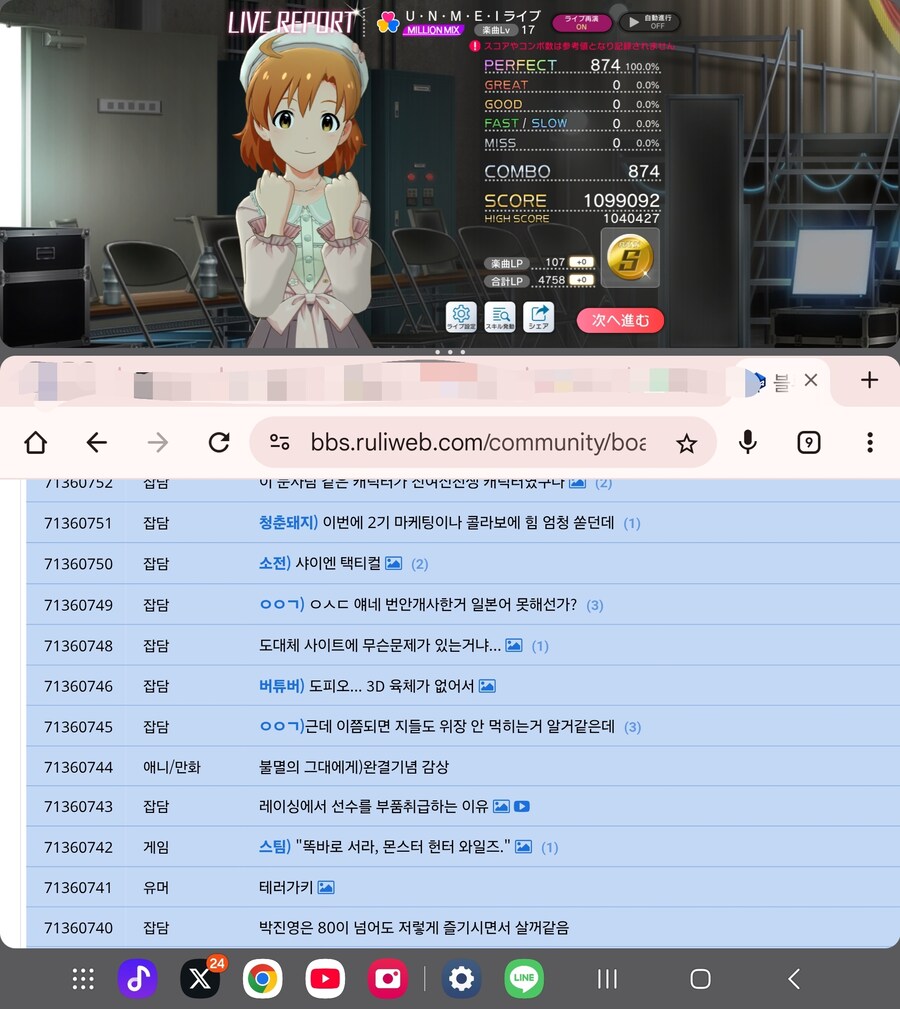Open post 레이싱에서 선수를 부품취급하는 이유
This screenshot has height=1009, width=900.
click(374, 806)
